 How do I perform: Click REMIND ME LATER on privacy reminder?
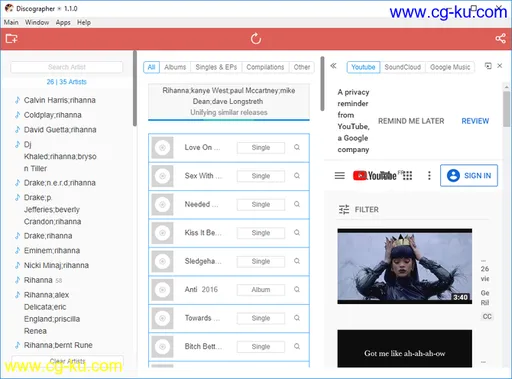411,121
